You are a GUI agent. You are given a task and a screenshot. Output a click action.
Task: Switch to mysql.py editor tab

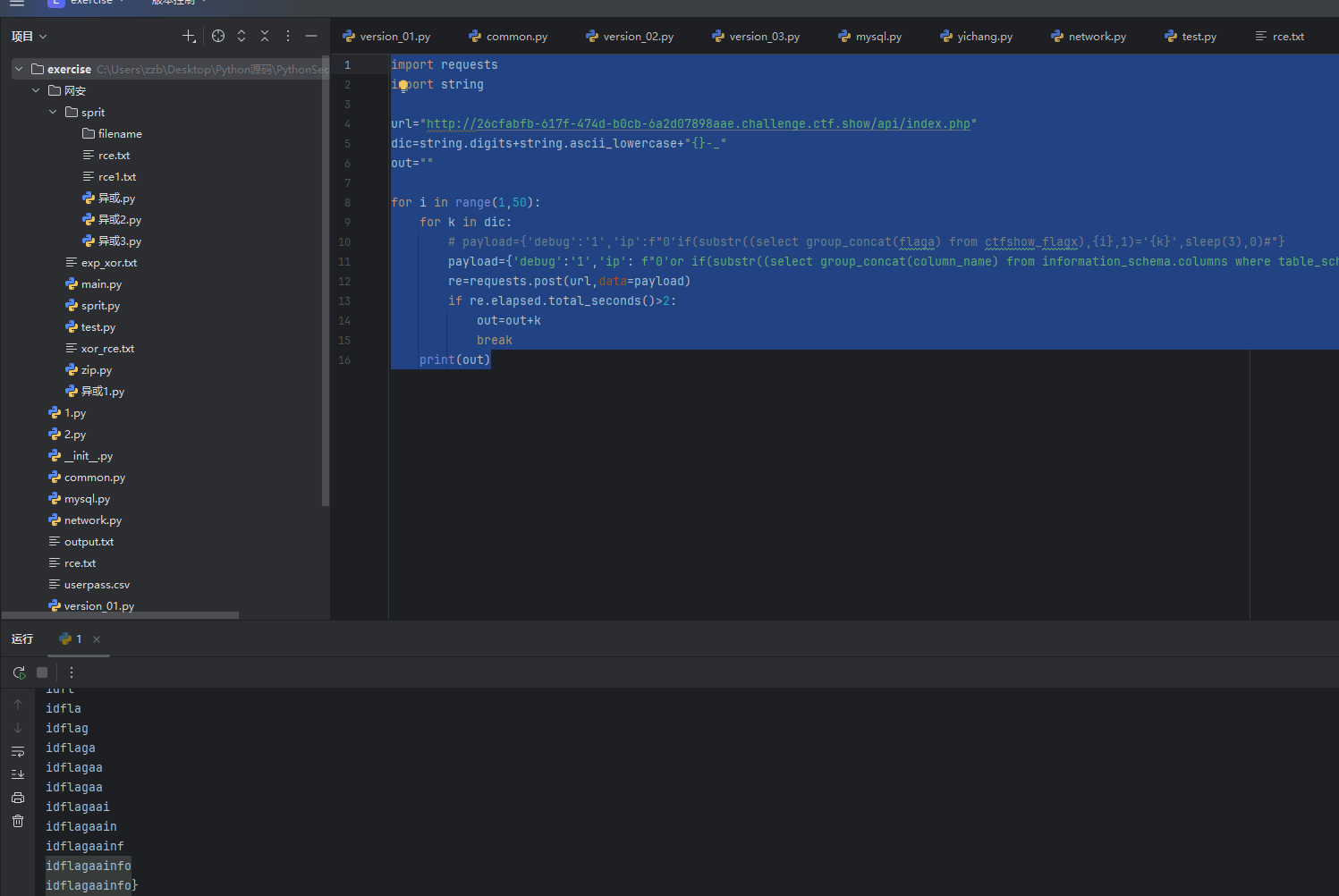click(869, 37)
